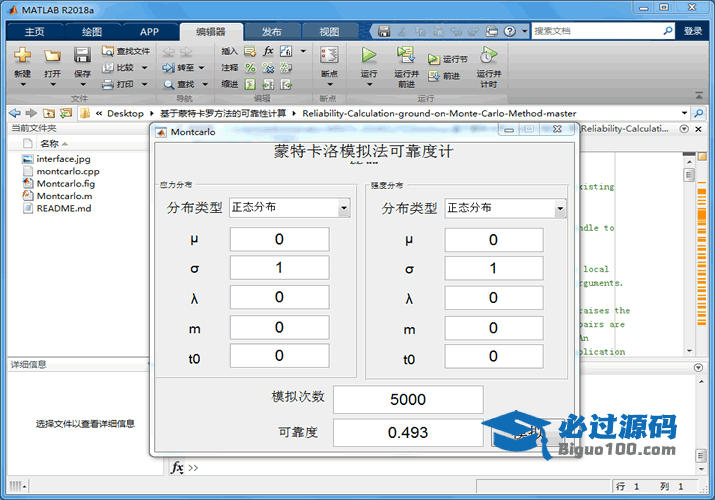Click the percent comment icon
Screen dimensions: 715x500
point(250,68)
